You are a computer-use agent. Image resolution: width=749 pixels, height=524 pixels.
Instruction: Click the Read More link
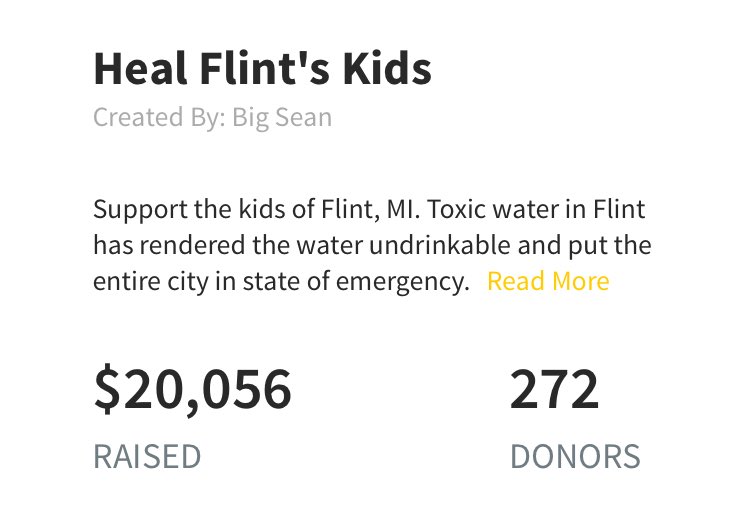(x=548, y=281)
